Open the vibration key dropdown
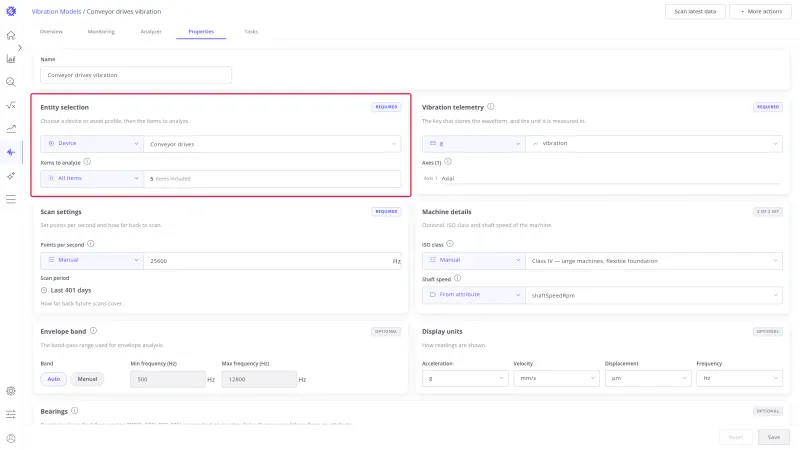The height and width of the screenshot is (450, 800). click(654, 144)
